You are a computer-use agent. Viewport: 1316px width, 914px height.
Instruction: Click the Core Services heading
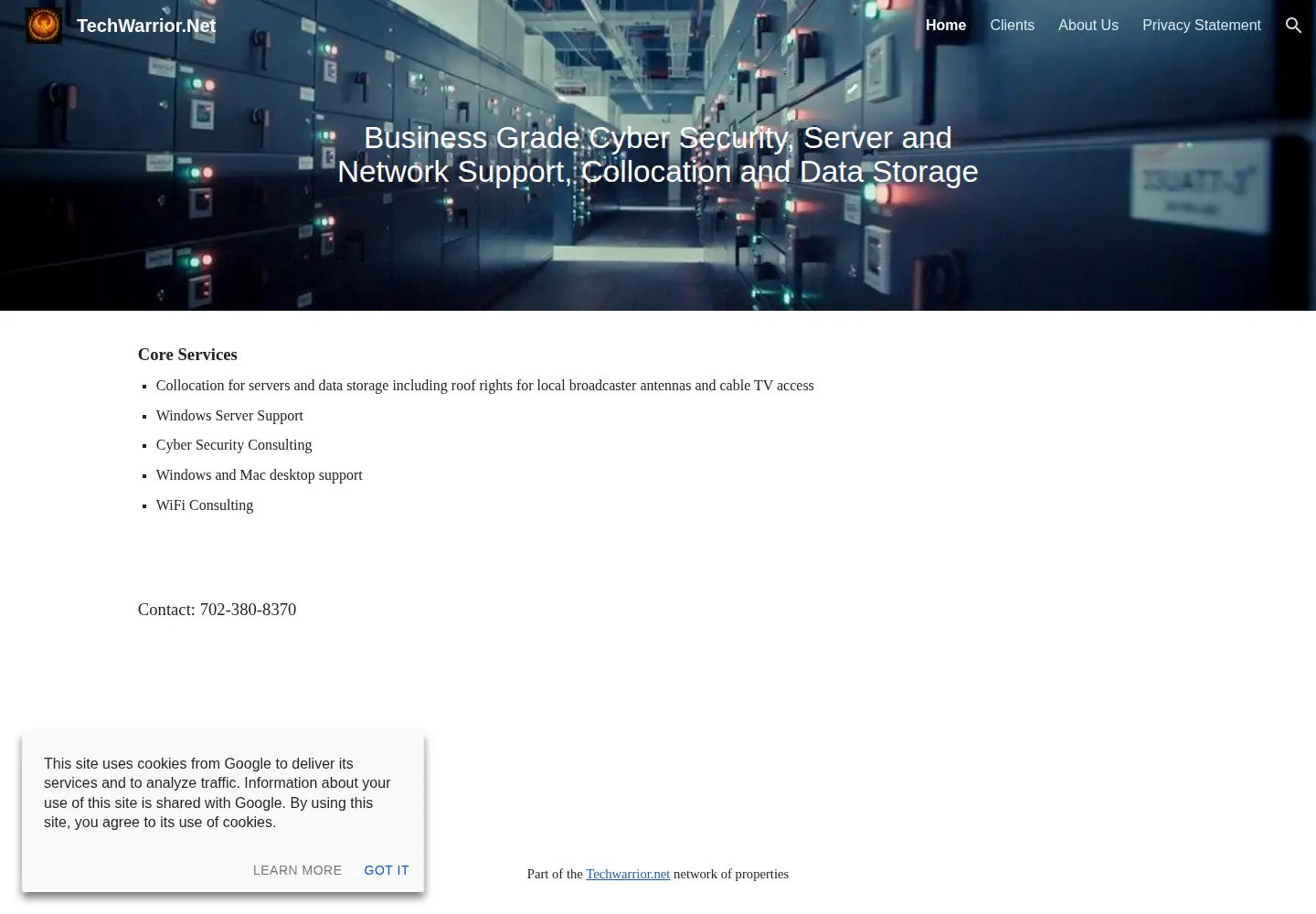pyautogui.click(x=187, y=355)
